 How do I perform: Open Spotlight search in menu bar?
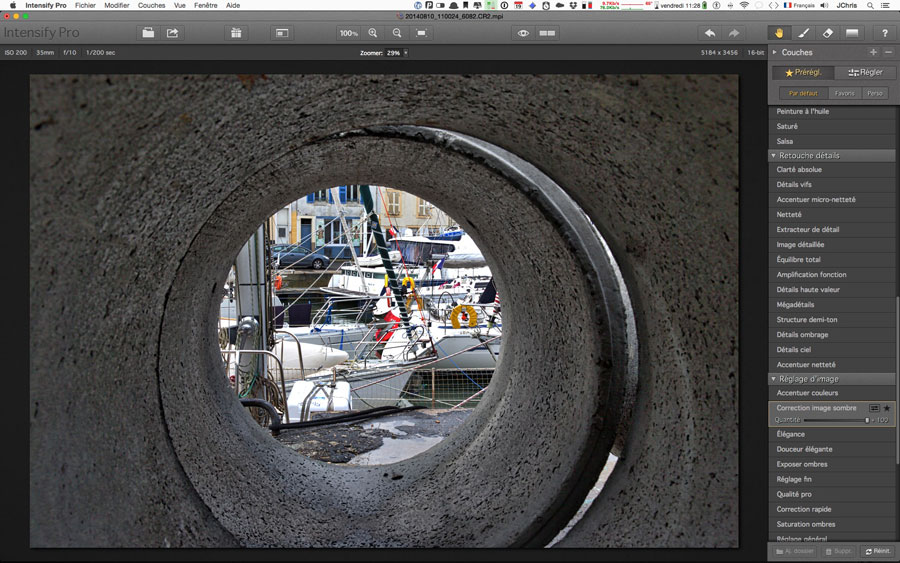pyautogui.click(x=870, y=5)
